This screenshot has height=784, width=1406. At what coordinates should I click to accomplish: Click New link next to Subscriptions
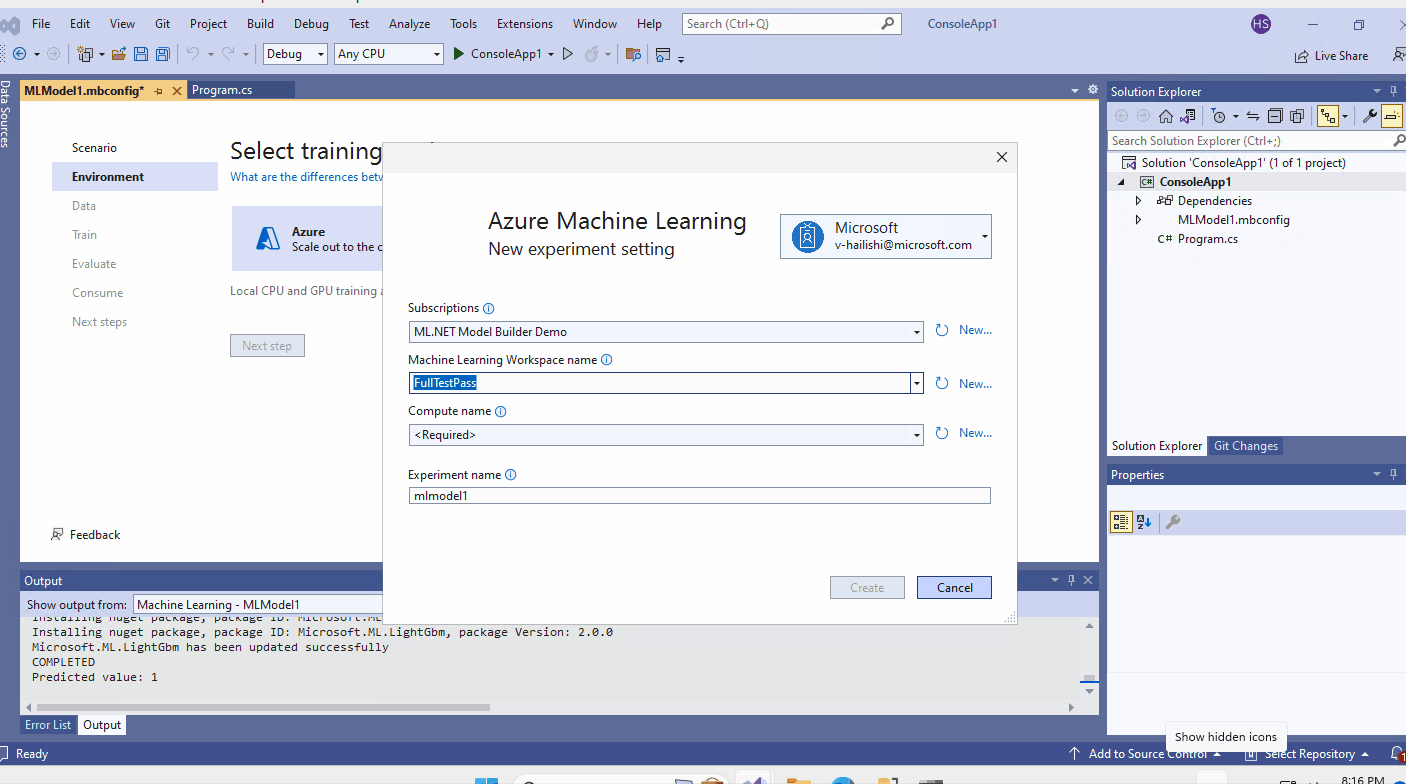pos(976,330)
